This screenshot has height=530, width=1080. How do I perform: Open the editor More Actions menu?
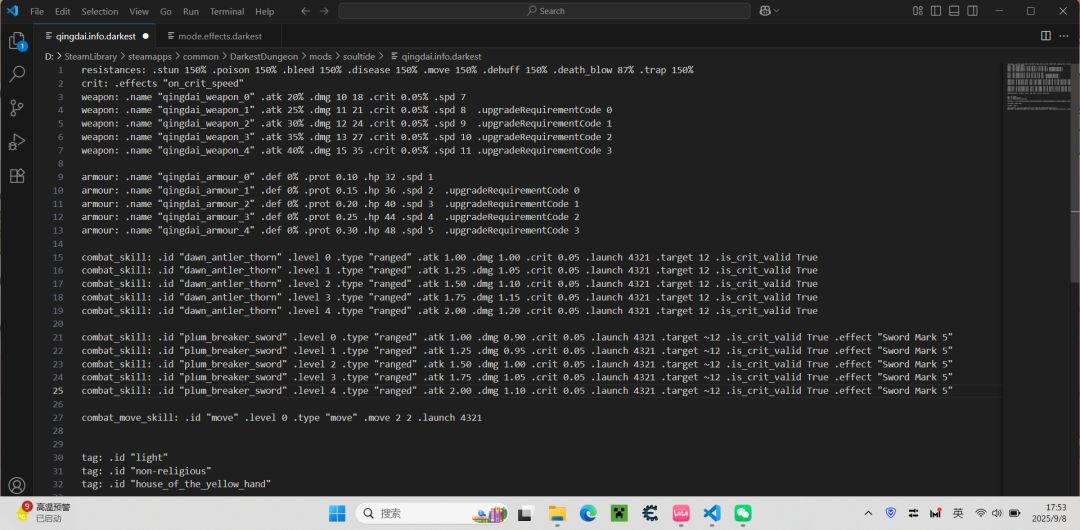[x=1064, y=36]
